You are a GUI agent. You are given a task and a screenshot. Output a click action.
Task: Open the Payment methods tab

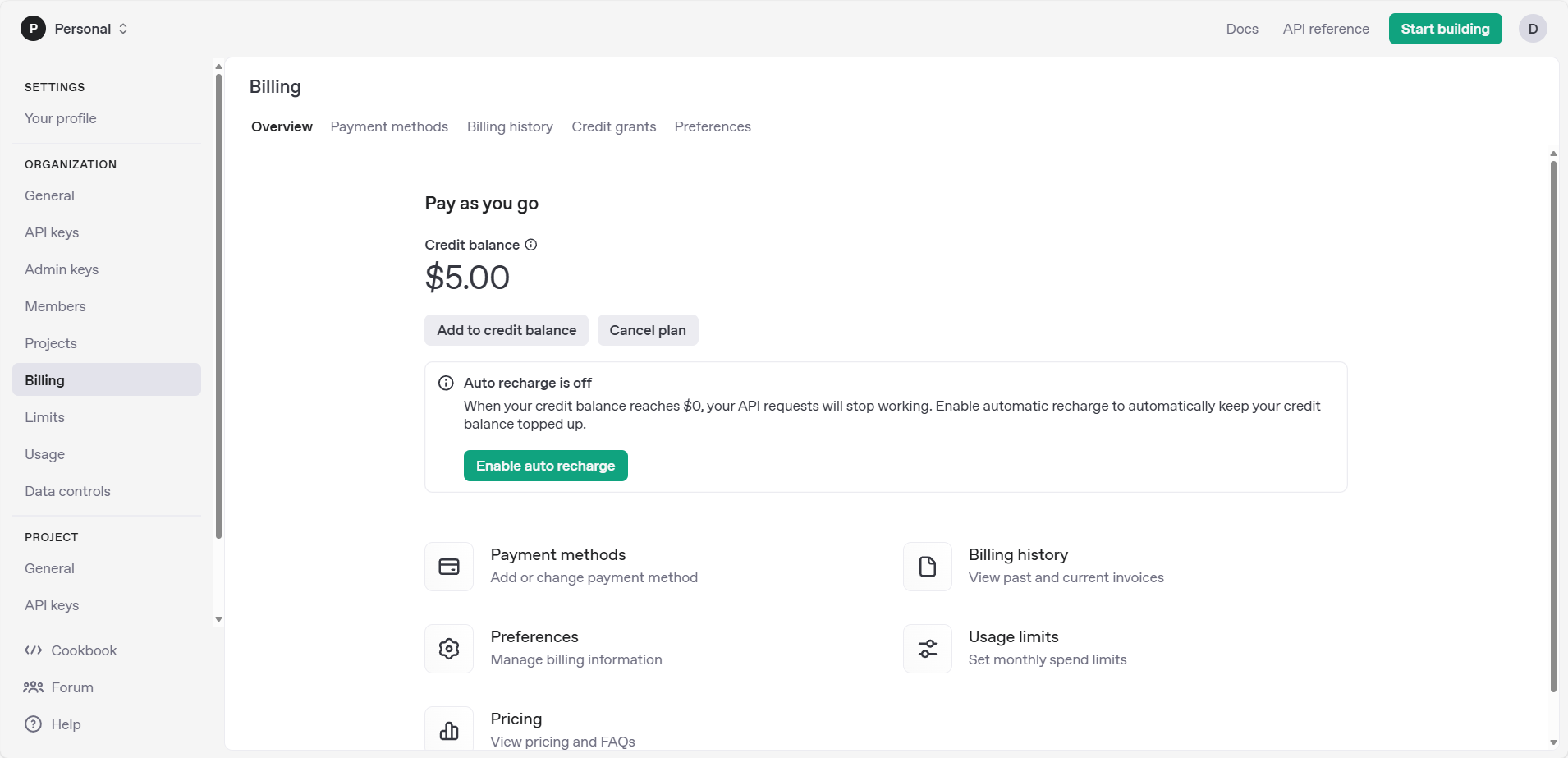(x=389, y=126)
